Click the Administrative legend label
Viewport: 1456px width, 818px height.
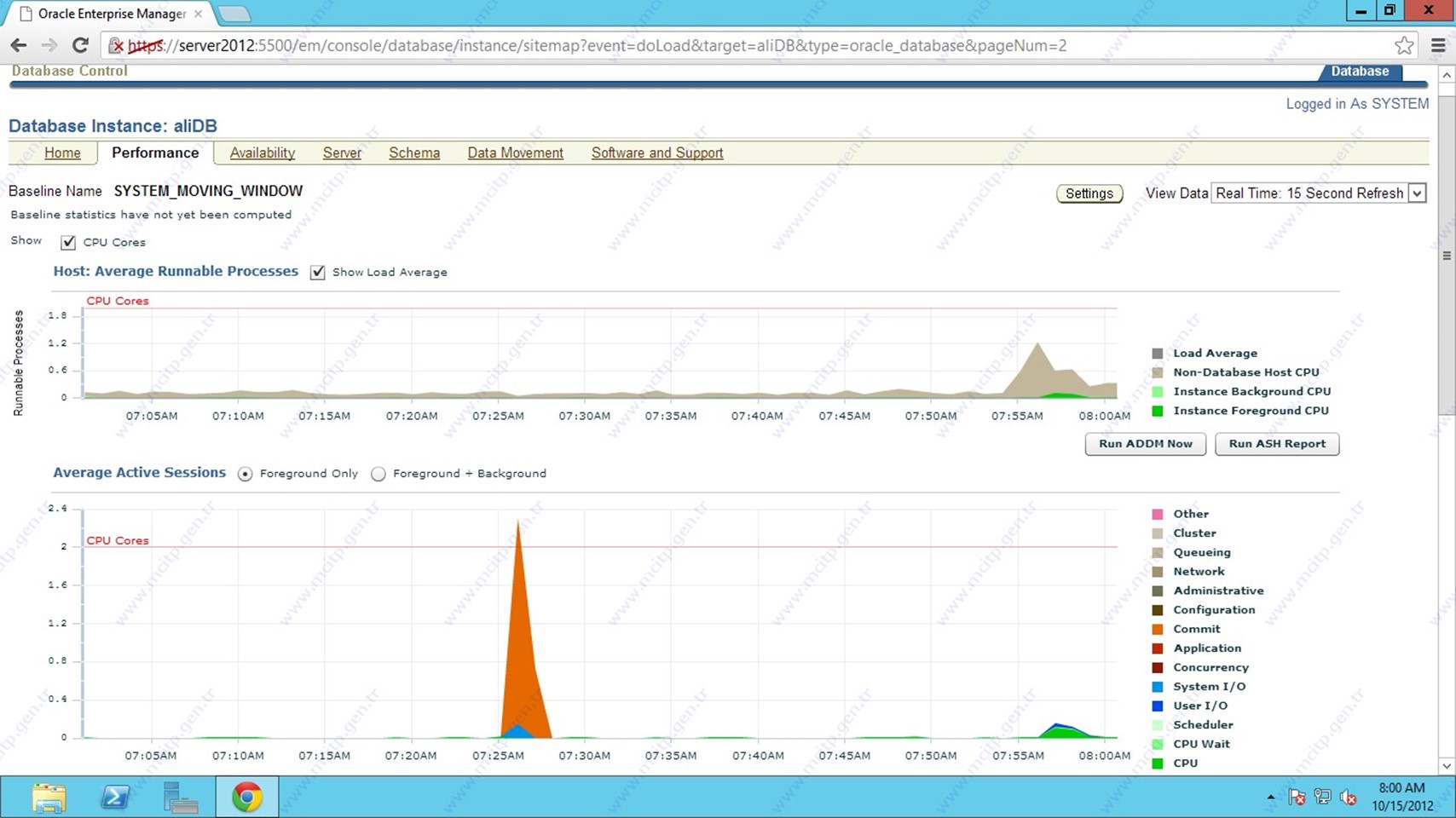(1218, 591)
